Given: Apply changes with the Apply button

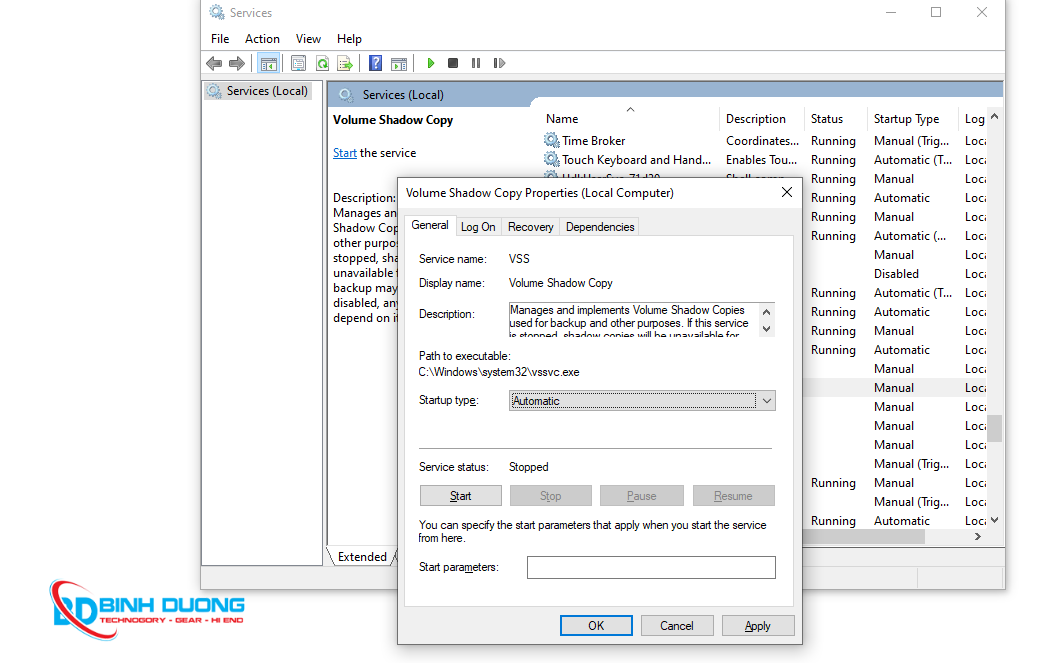Looking at the screenshot, I should 758,625.
